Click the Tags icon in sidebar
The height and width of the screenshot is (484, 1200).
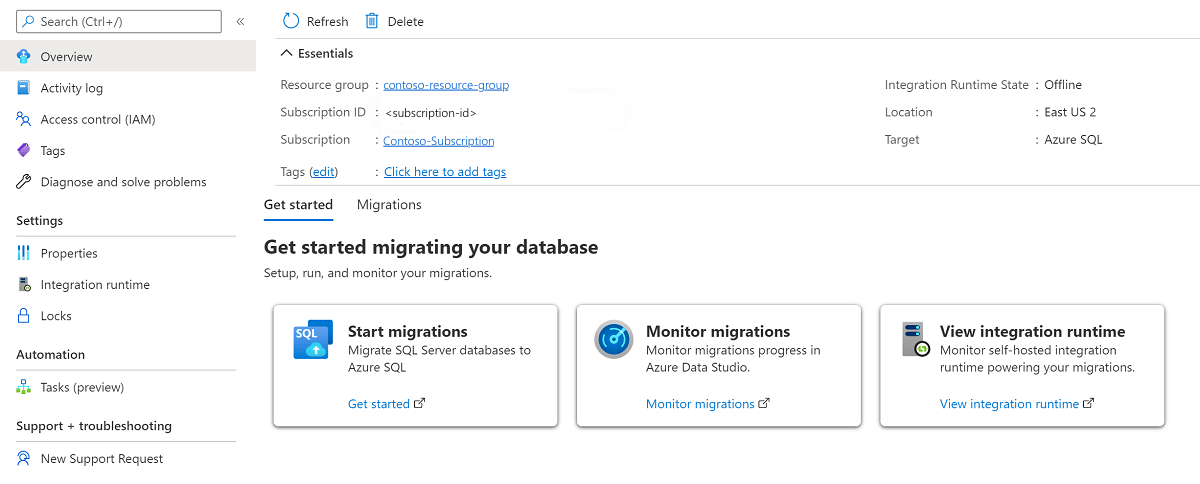tap(24, 150)
